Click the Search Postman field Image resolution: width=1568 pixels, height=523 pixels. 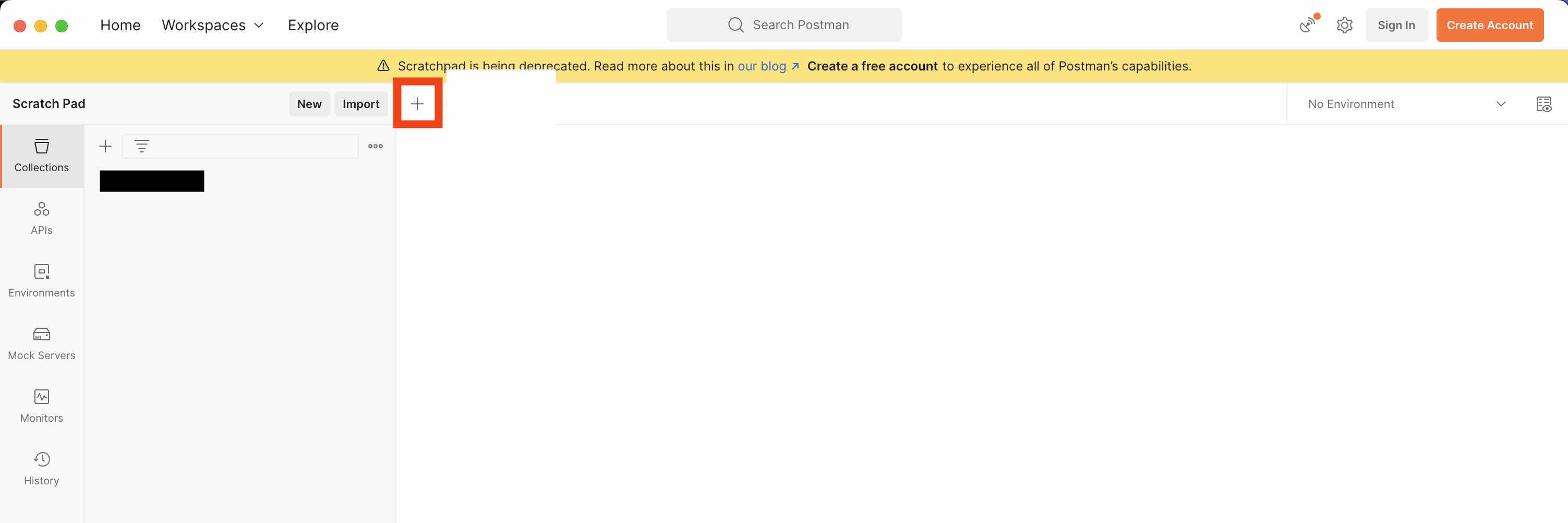784,25
